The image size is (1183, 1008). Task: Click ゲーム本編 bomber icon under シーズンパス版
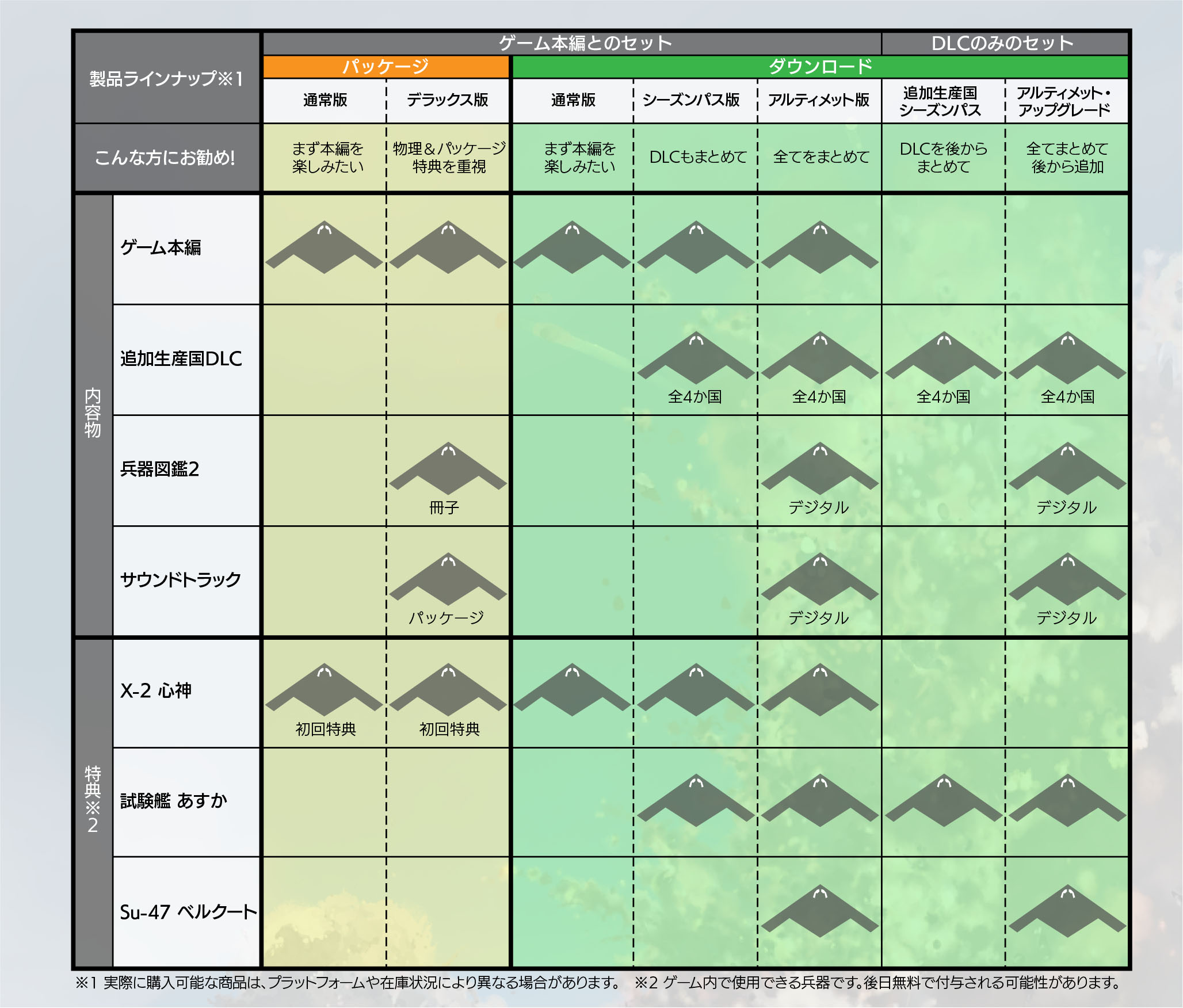696,247
